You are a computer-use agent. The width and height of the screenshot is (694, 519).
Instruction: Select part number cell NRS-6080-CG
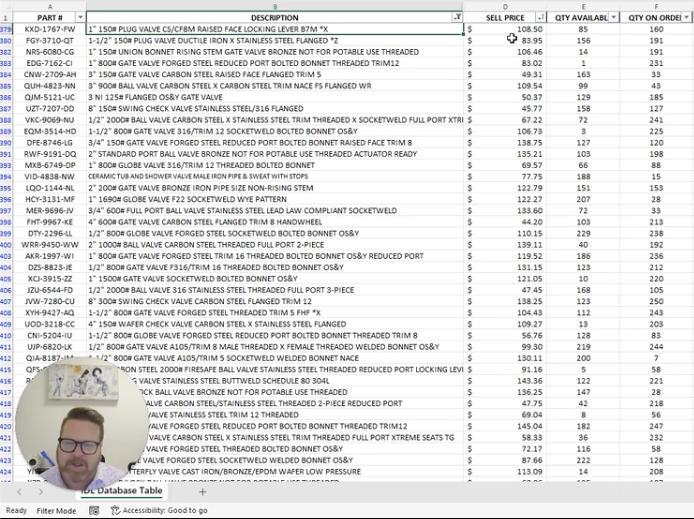[x=50, y=52]
